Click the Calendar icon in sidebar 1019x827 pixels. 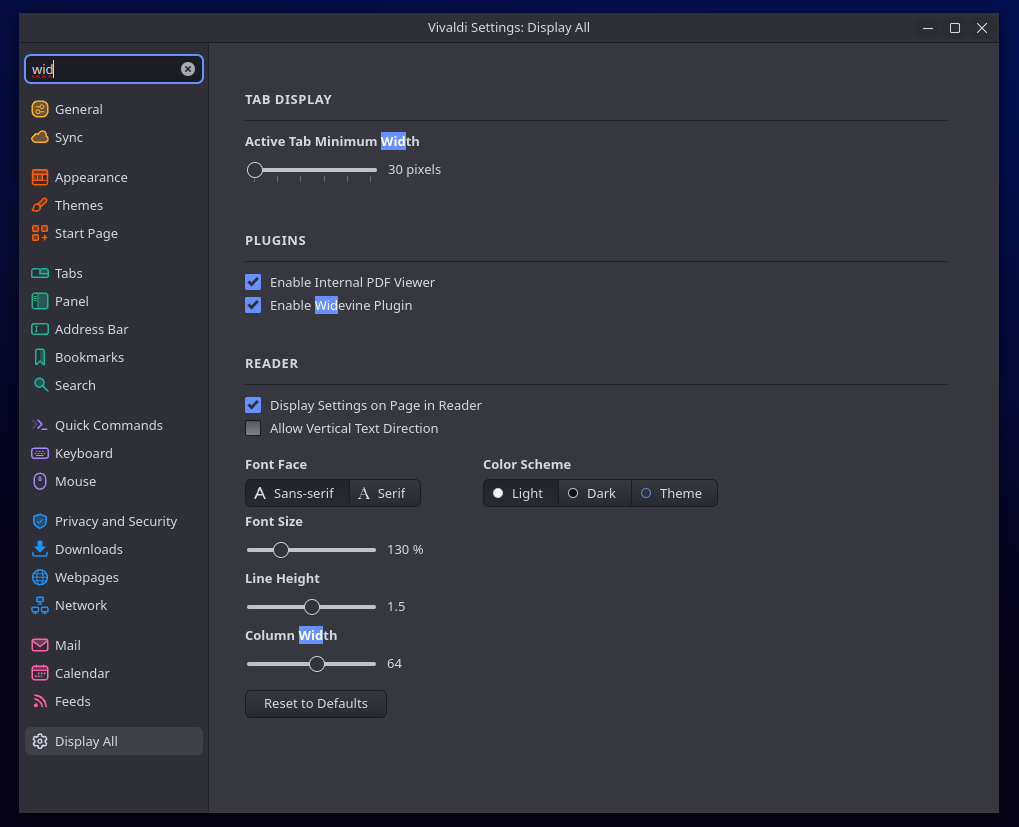(x=40, y=674)
